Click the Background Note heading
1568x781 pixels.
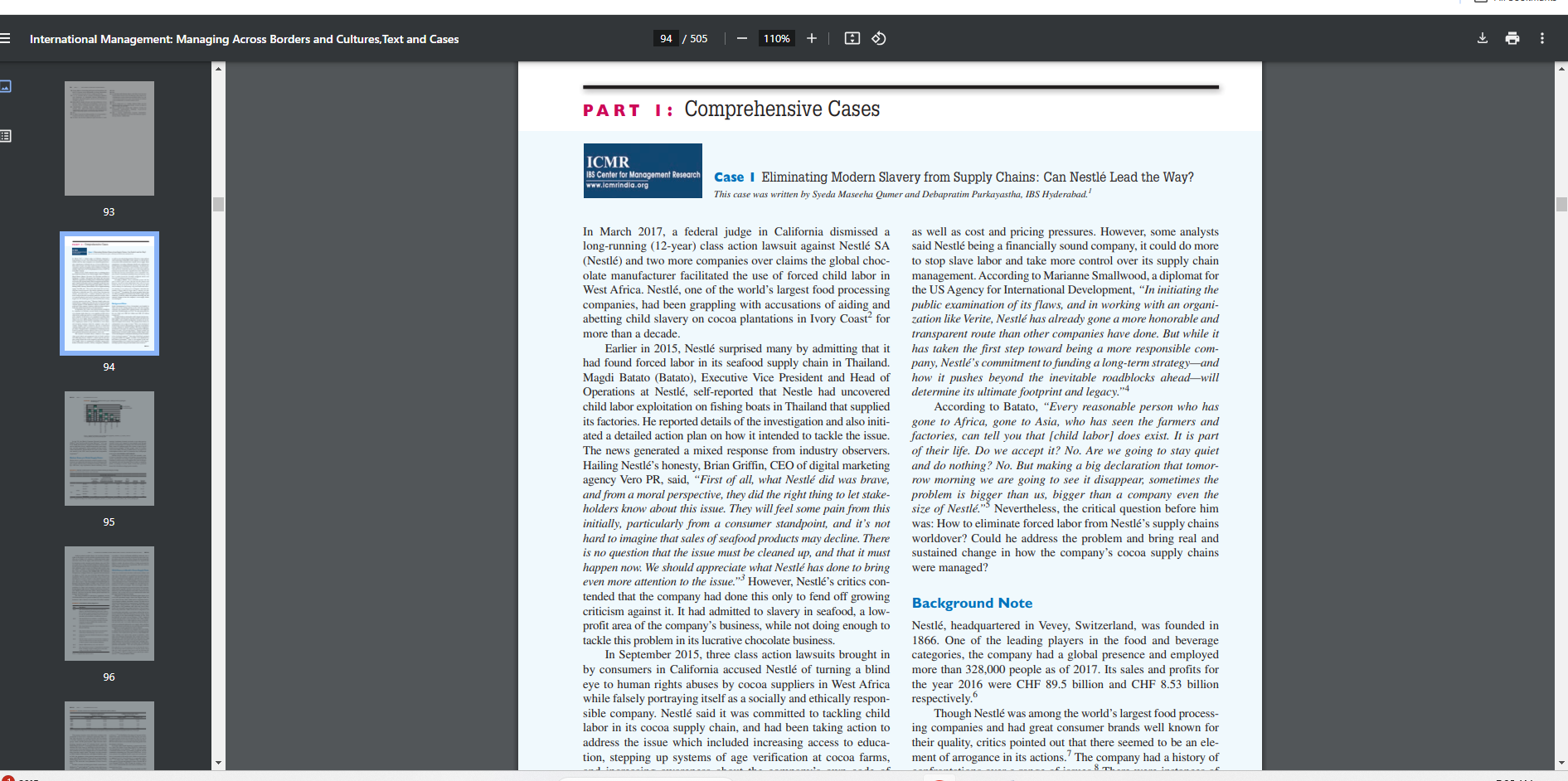(x=972, y=603)
